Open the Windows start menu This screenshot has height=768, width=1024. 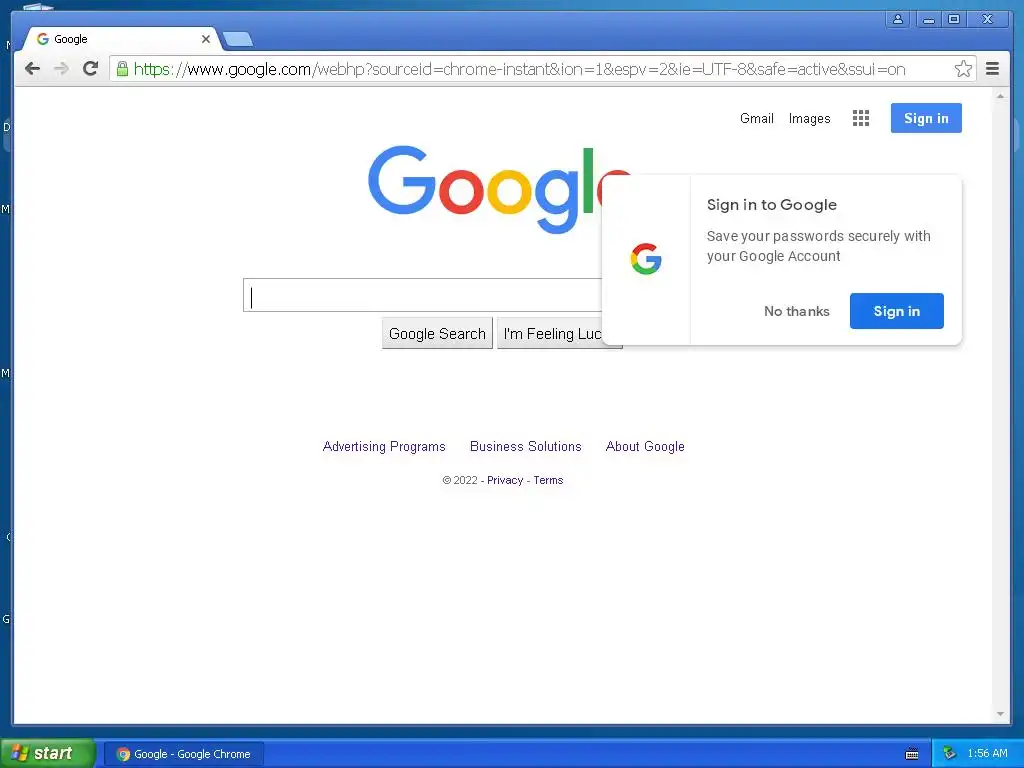pos(47,753)
